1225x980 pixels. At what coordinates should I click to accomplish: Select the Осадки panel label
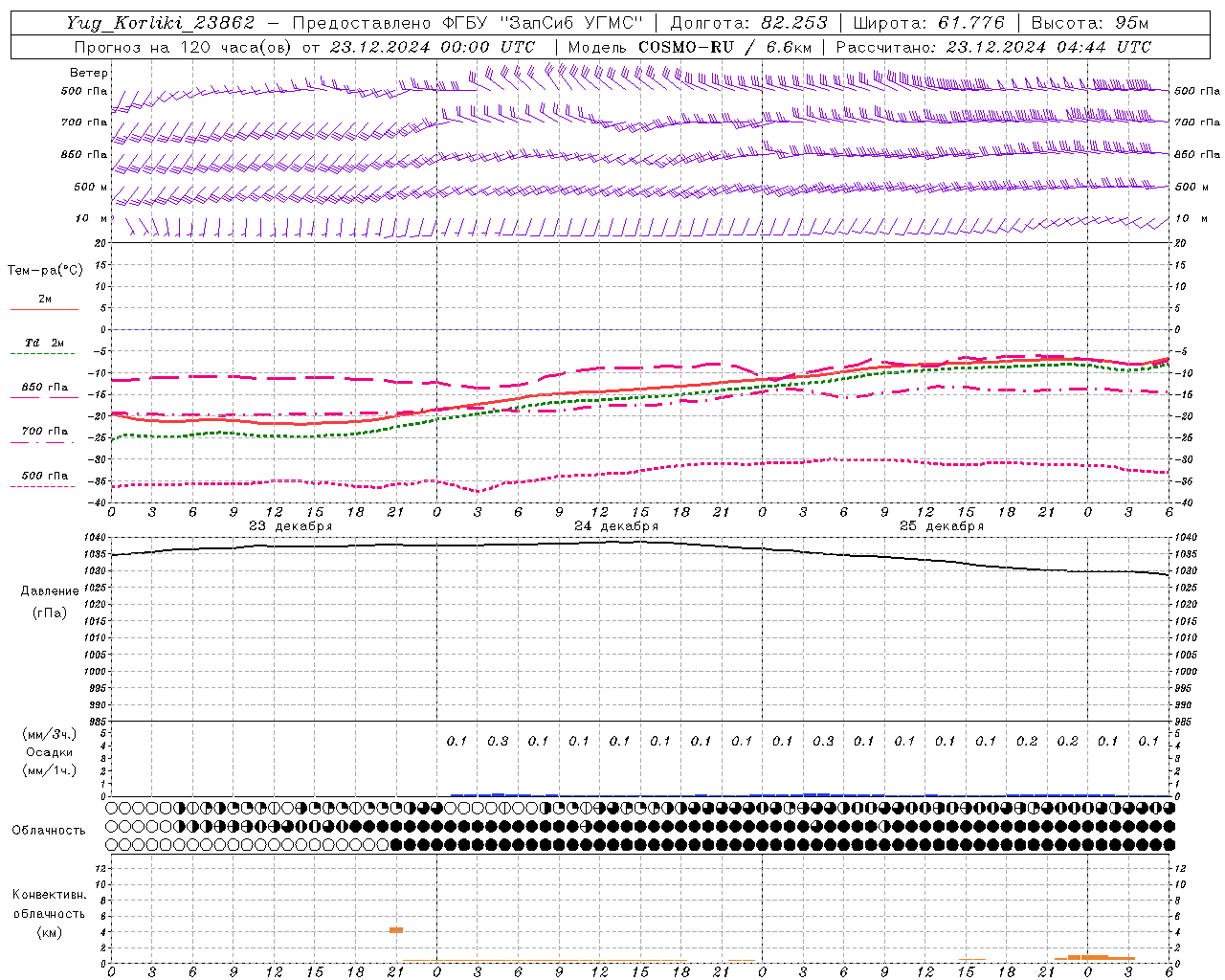pyautogui.click(x=50, y=752)
